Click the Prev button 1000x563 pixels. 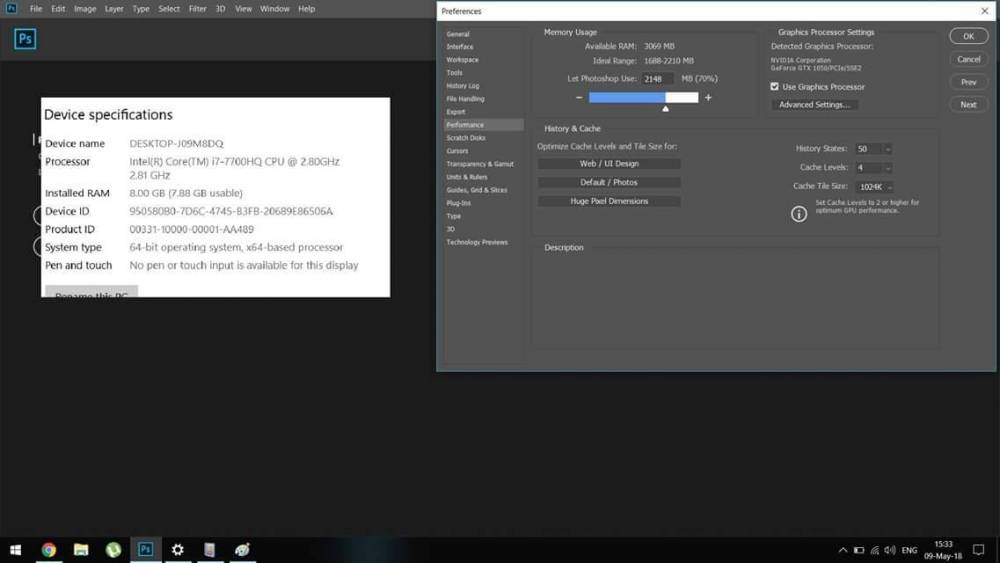click(968, 82)
